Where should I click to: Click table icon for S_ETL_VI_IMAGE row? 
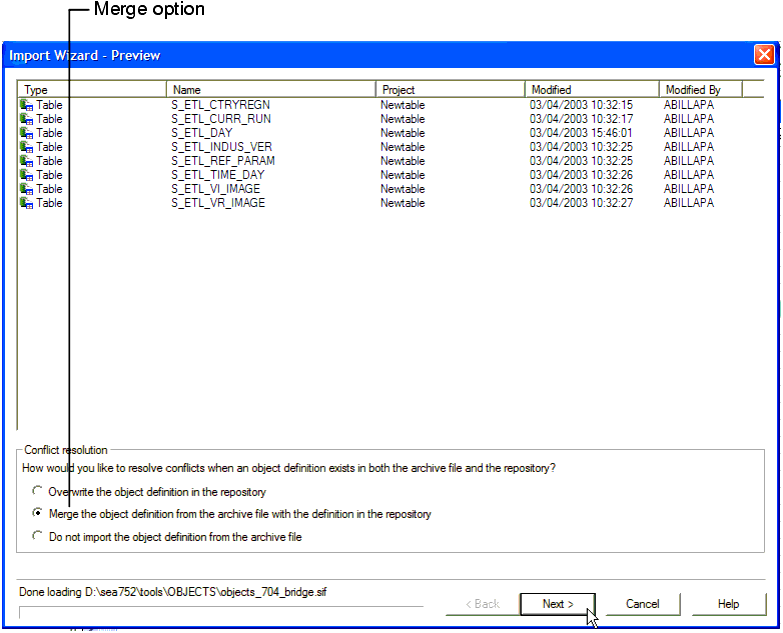[26, 189]
